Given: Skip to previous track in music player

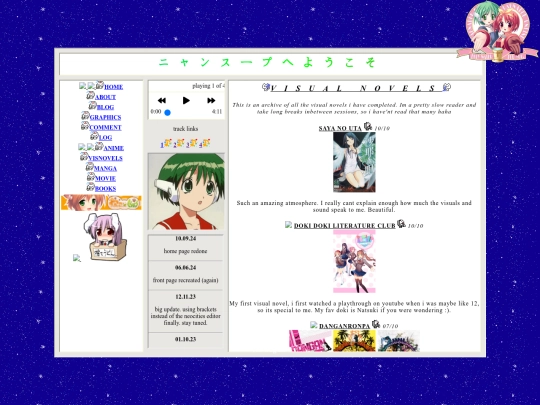Looking at the screenshot, I should click(162, 101).
